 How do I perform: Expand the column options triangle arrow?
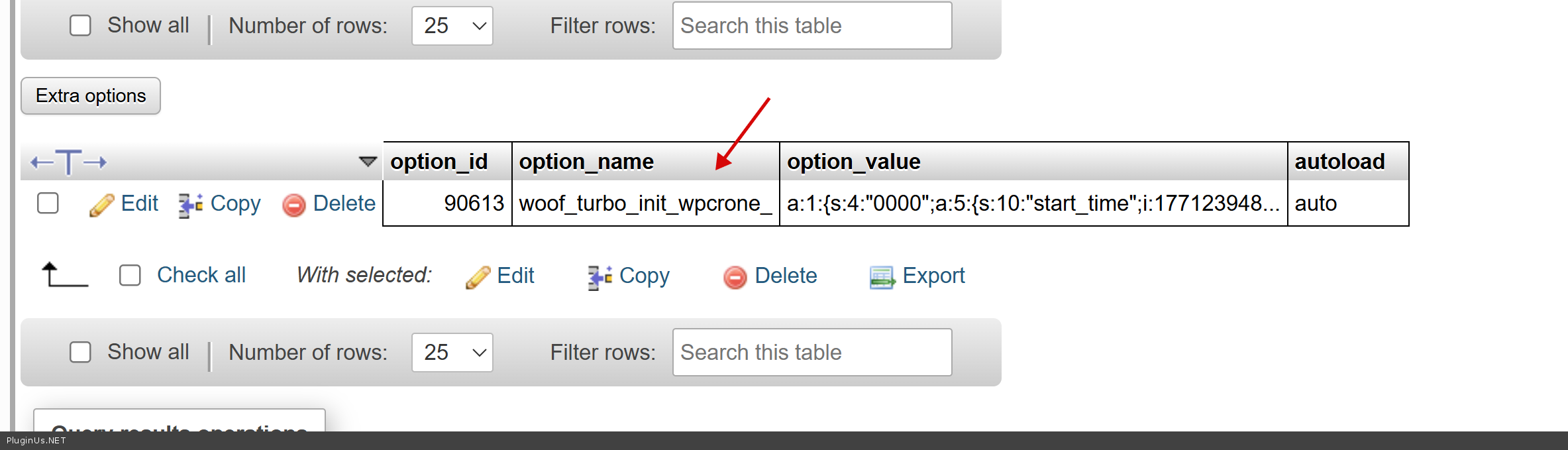368,162
